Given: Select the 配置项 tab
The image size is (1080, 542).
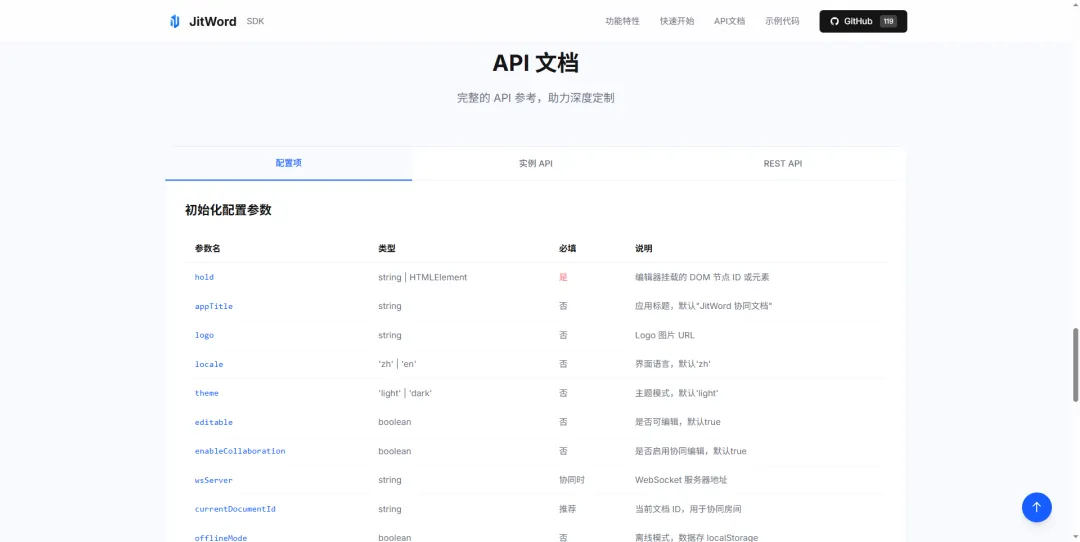Looking at the screenshot, I should 289,164.
